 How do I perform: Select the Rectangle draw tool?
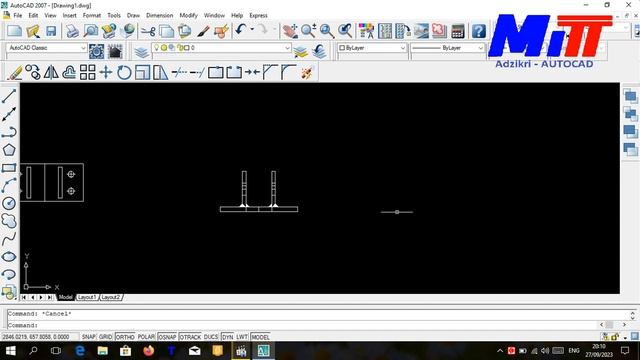[9, 168]
